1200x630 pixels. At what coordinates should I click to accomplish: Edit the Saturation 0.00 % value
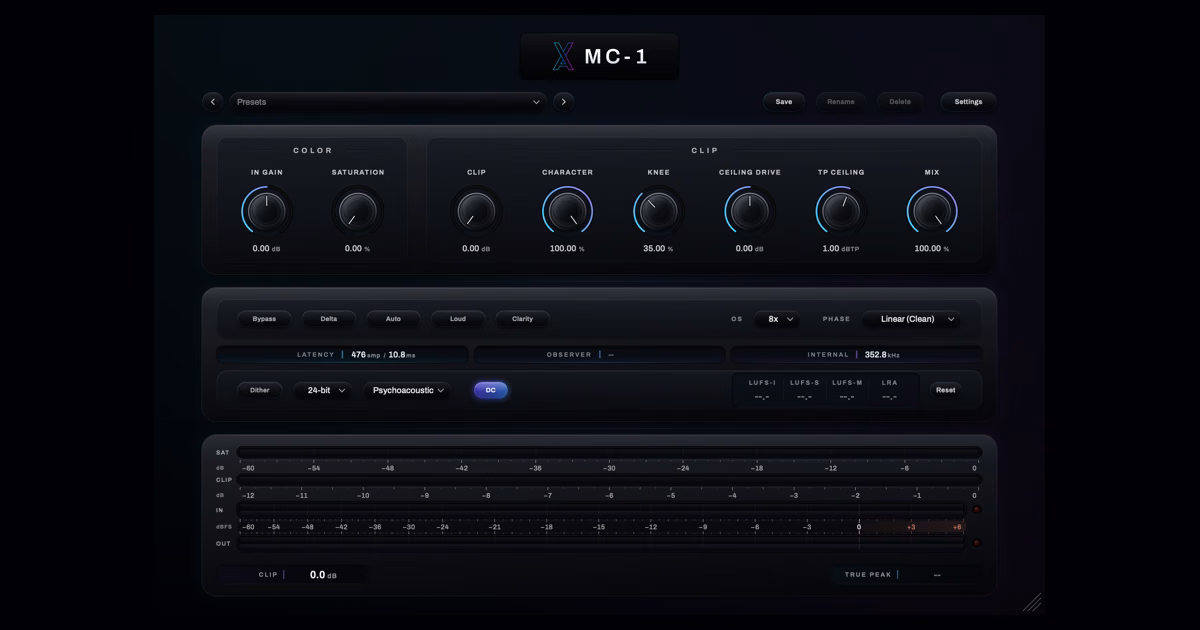[x=357, y=249]
